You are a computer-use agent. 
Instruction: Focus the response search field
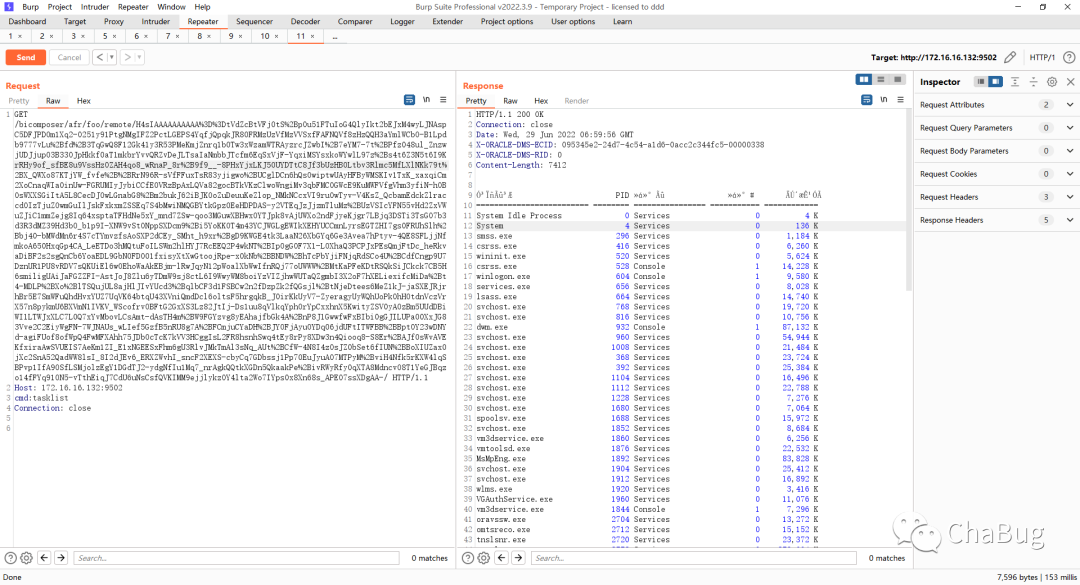click(x=694, y=558)
